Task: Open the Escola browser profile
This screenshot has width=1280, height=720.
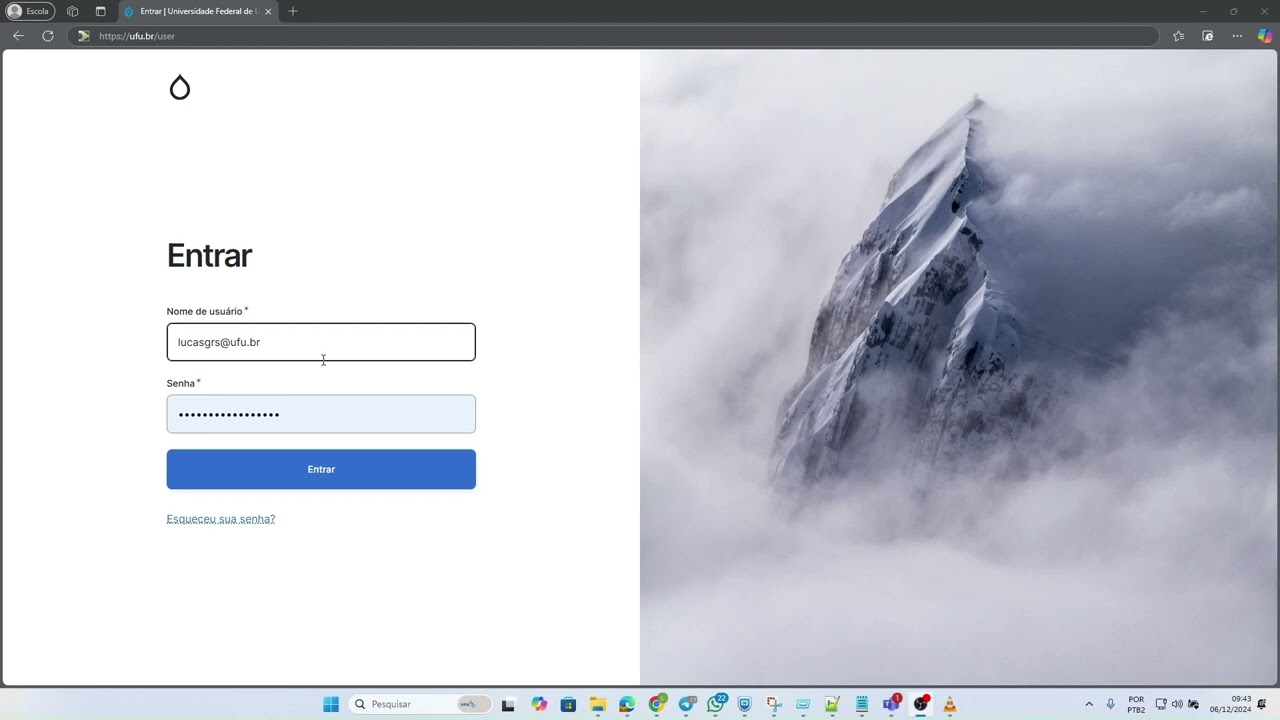Action: (x=30, y=11)
